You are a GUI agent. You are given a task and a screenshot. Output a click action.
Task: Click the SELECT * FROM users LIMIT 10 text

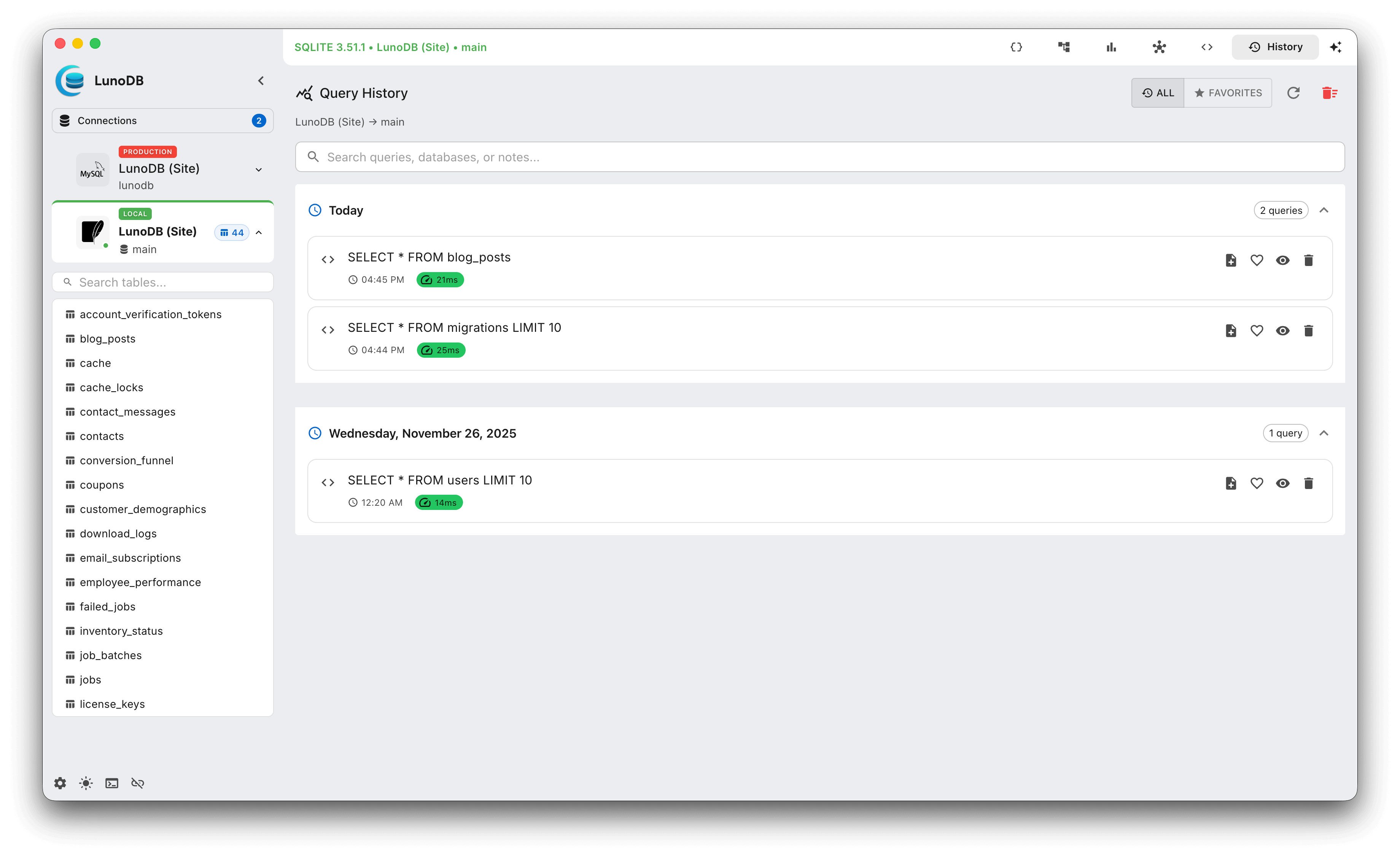(440, 480)
